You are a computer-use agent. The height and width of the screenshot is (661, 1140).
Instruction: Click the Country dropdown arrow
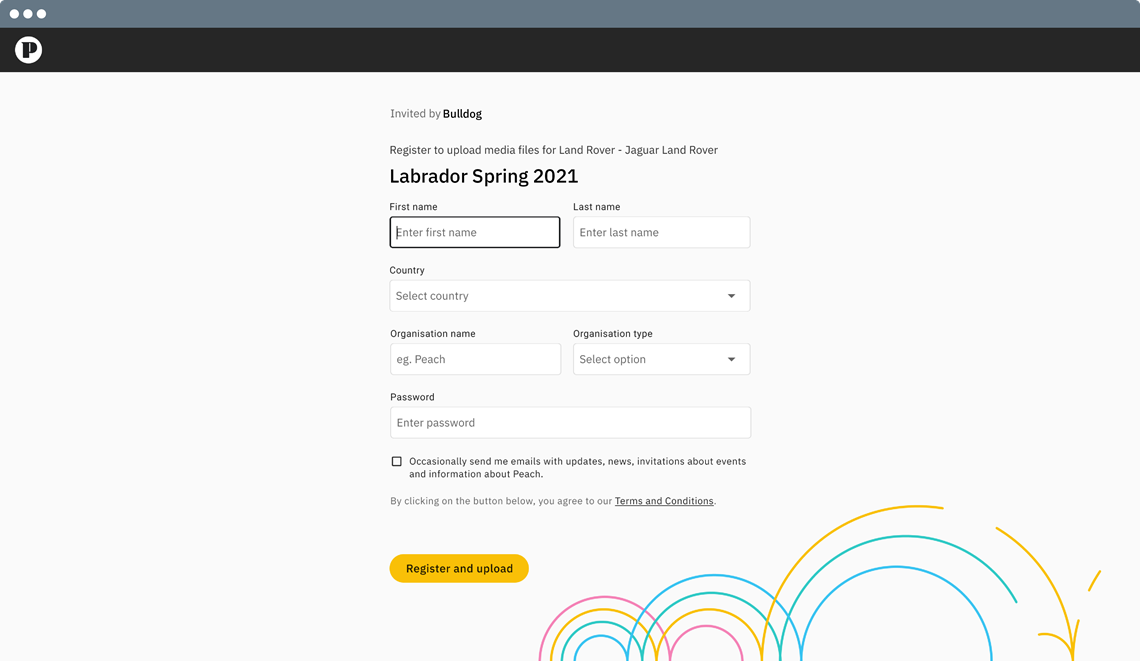coord(731,296)
